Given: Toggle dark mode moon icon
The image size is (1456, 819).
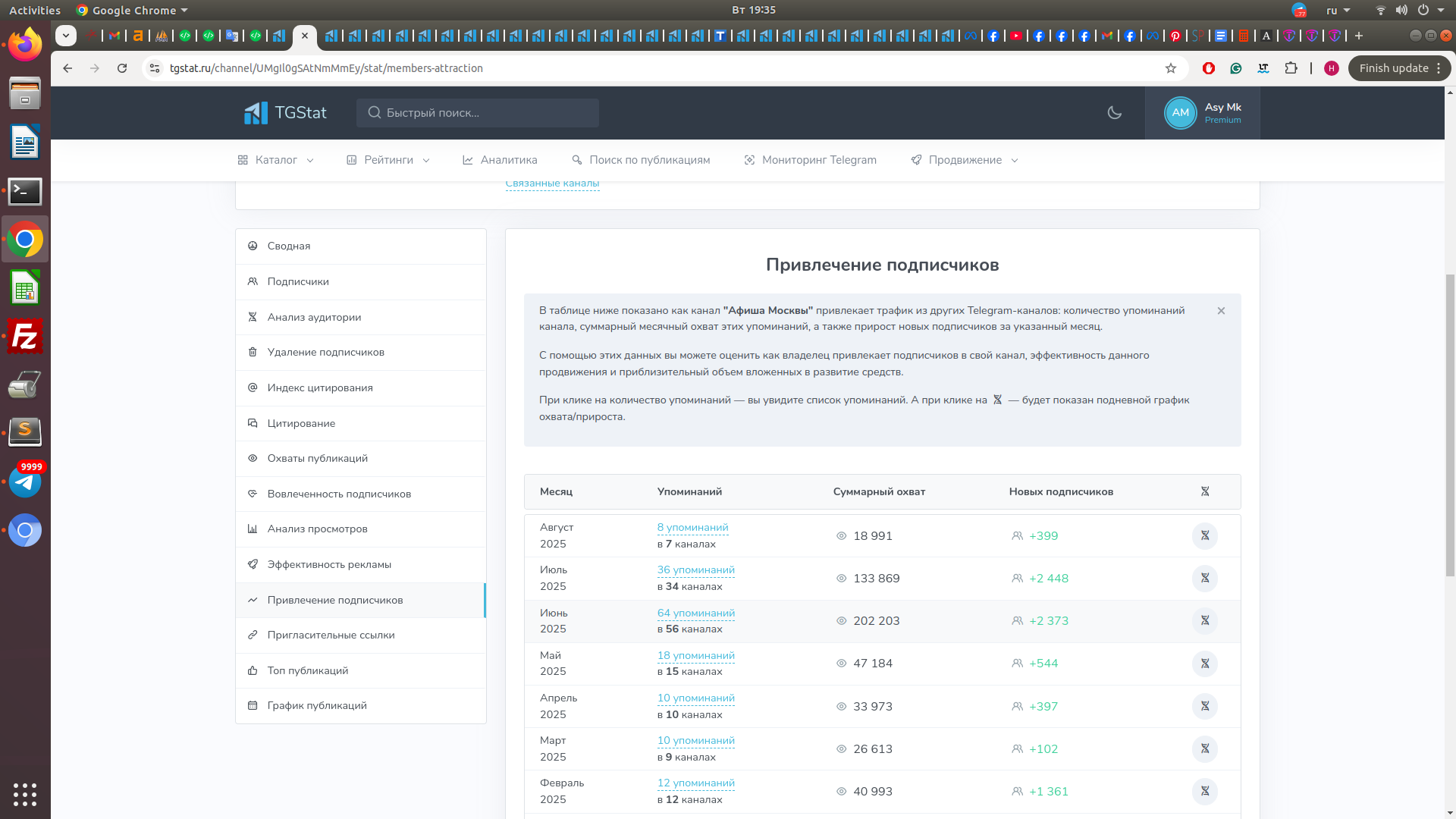Looking at the screenshot, I should 1114,113.
